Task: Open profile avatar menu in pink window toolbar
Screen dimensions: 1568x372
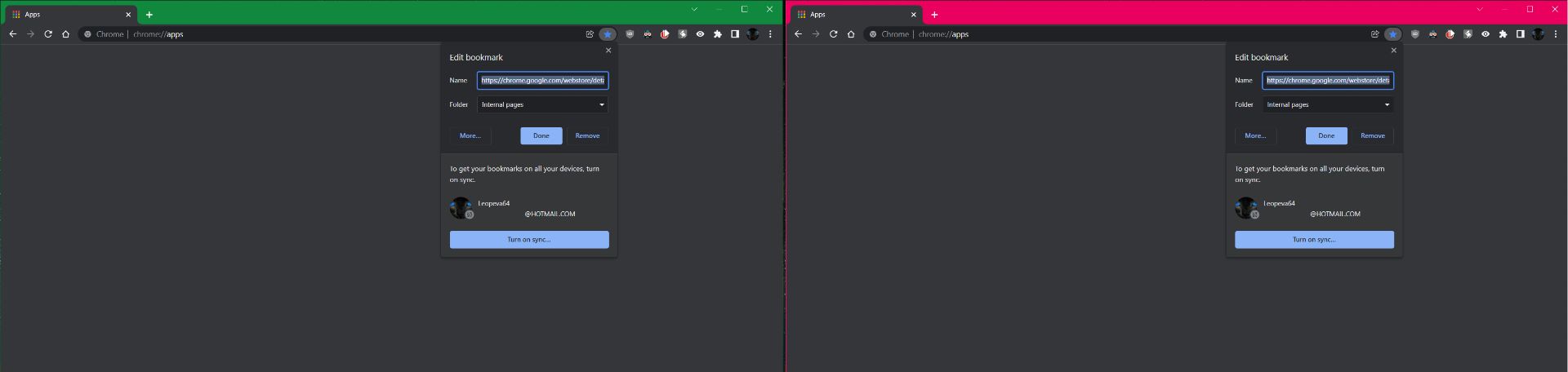Action: click(1539, 34)
